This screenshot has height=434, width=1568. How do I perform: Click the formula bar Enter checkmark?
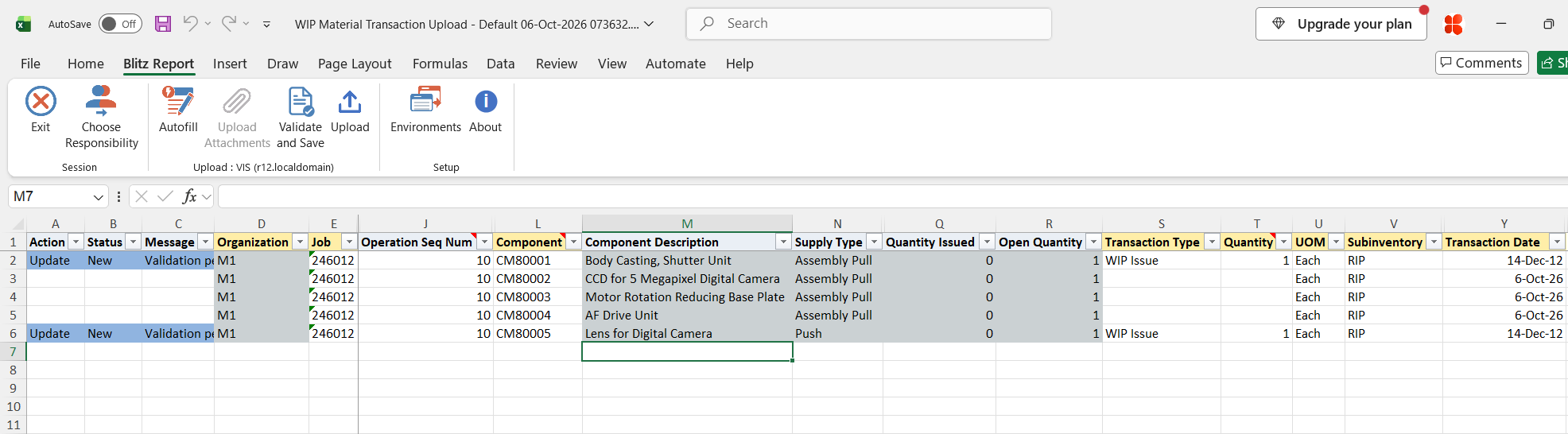(165, 196)
